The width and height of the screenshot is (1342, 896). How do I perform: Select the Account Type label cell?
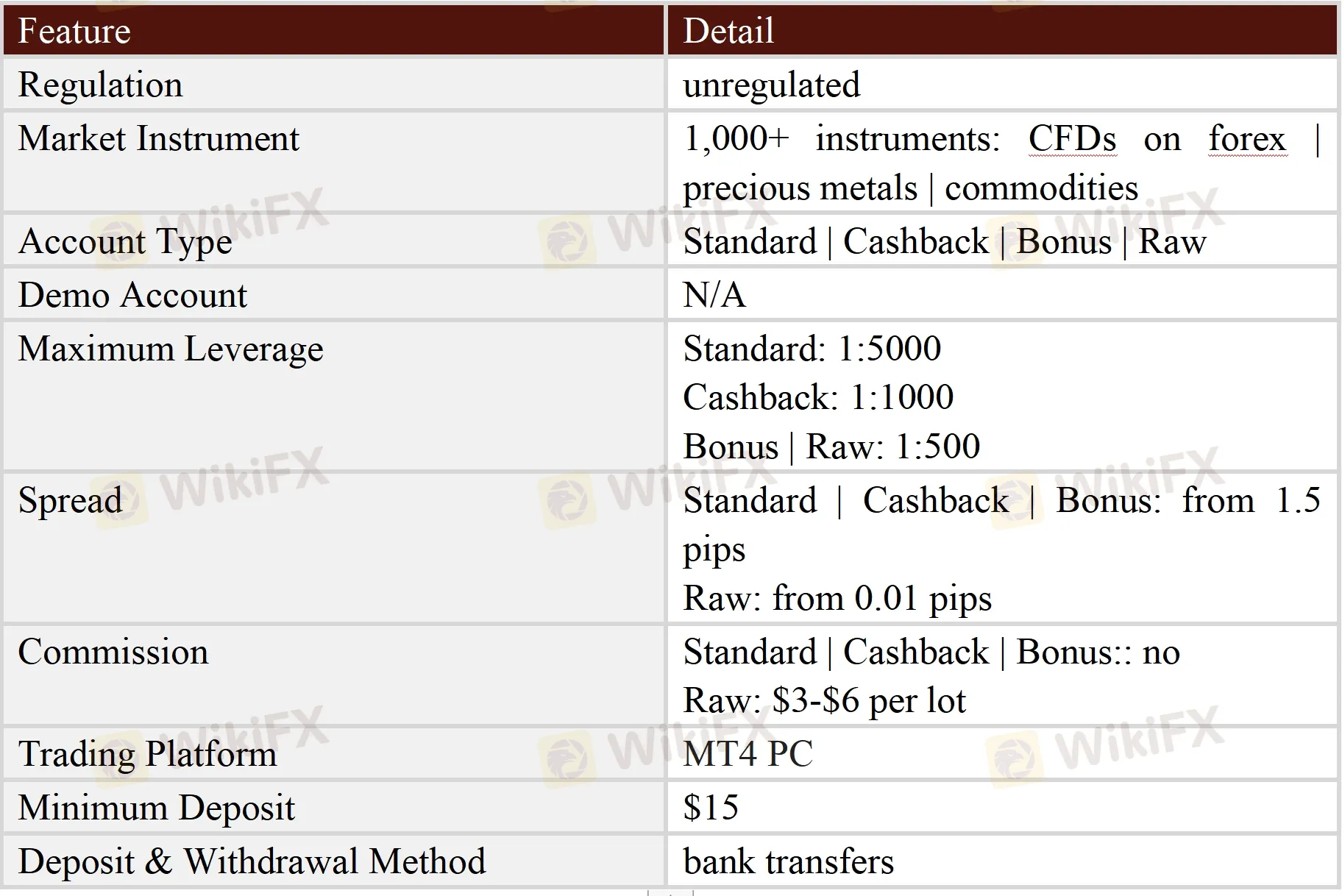pos(125,242)
